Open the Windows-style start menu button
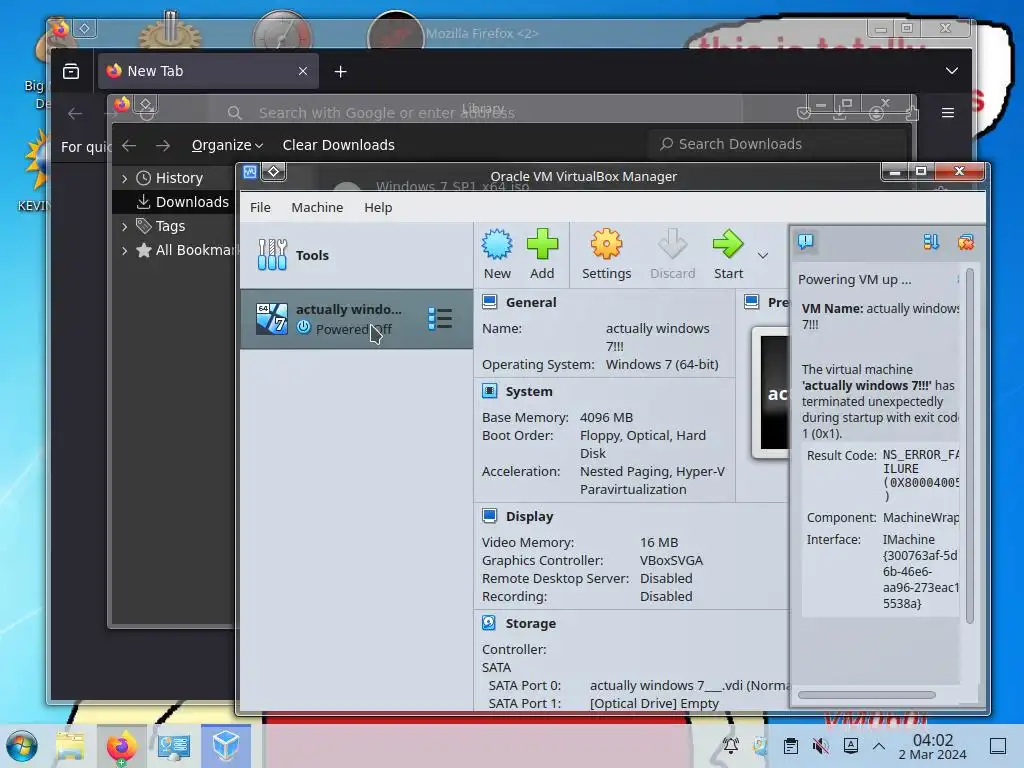The width and height of the screenshot is (1024, 768). pyautogui.click(x=21, y=746)
